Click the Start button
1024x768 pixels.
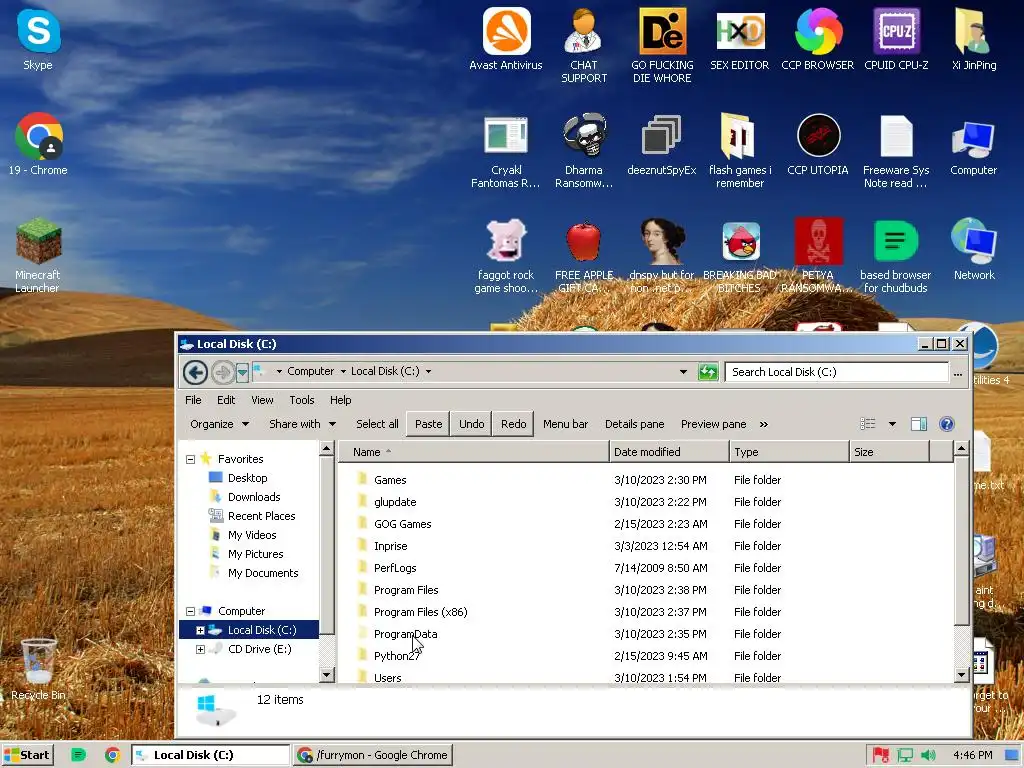point(27,755)
